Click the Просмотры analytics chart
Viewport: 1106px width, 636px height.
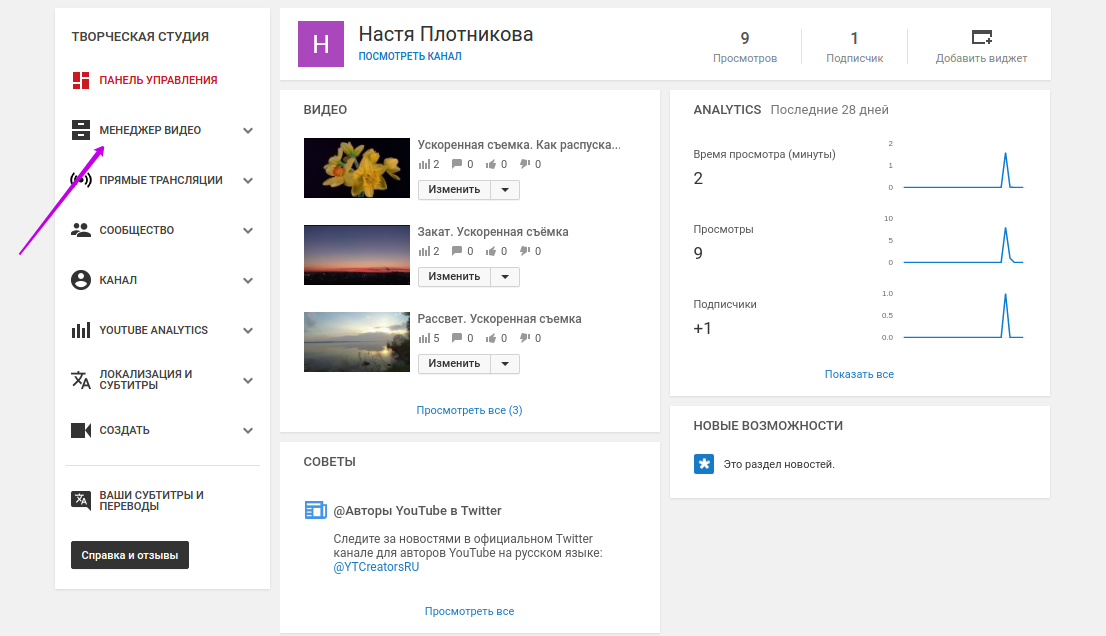tap(963, 244)
